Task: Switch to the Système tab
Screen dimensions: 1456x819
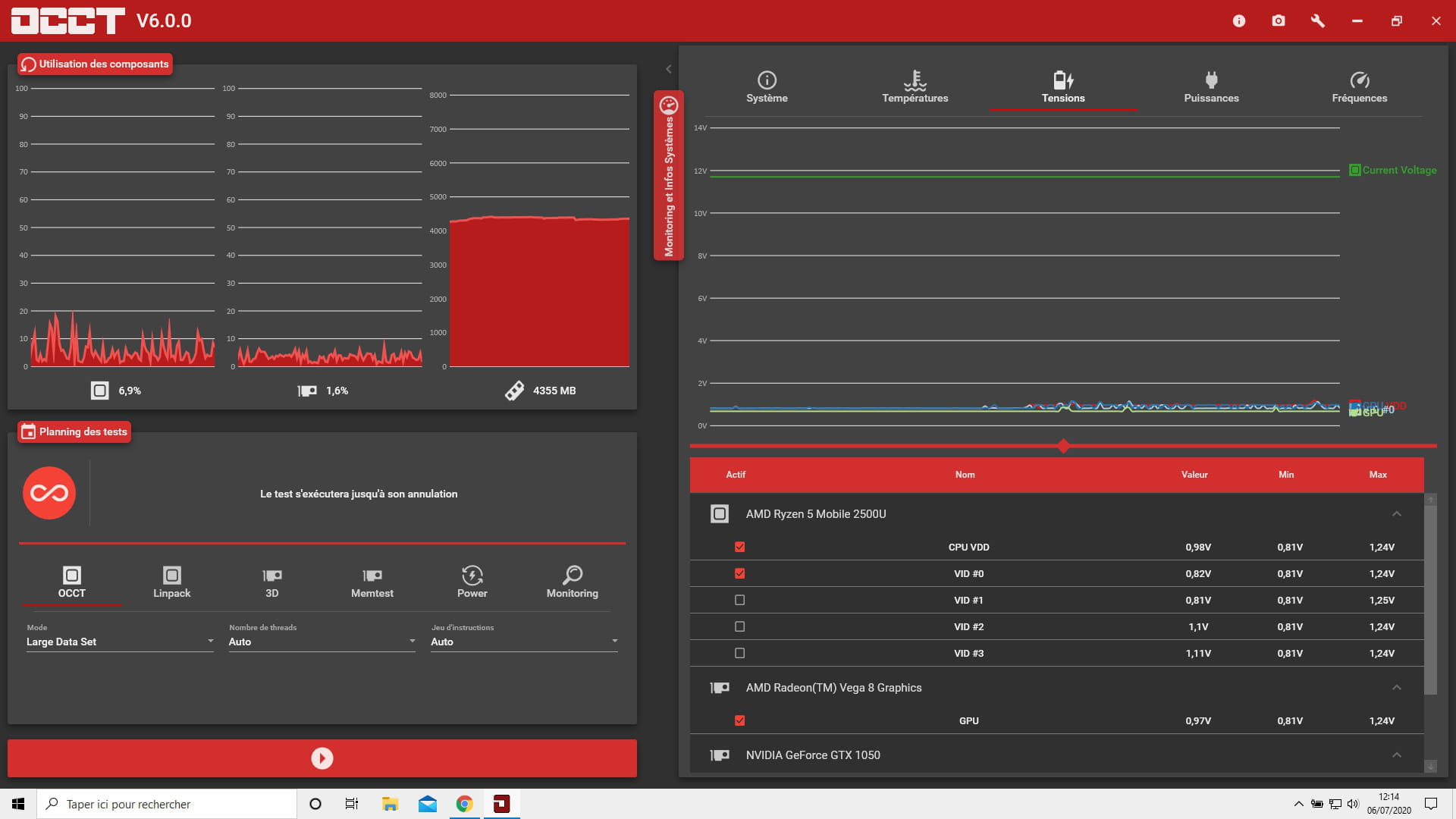Action: pyautogui.click(x=767, y=87)
